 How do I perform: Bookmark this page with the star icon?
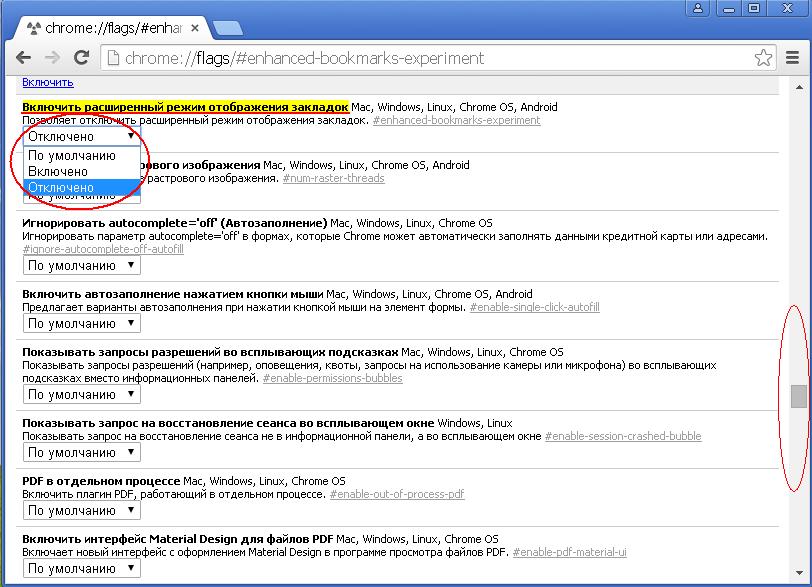[x=763, y=57]
